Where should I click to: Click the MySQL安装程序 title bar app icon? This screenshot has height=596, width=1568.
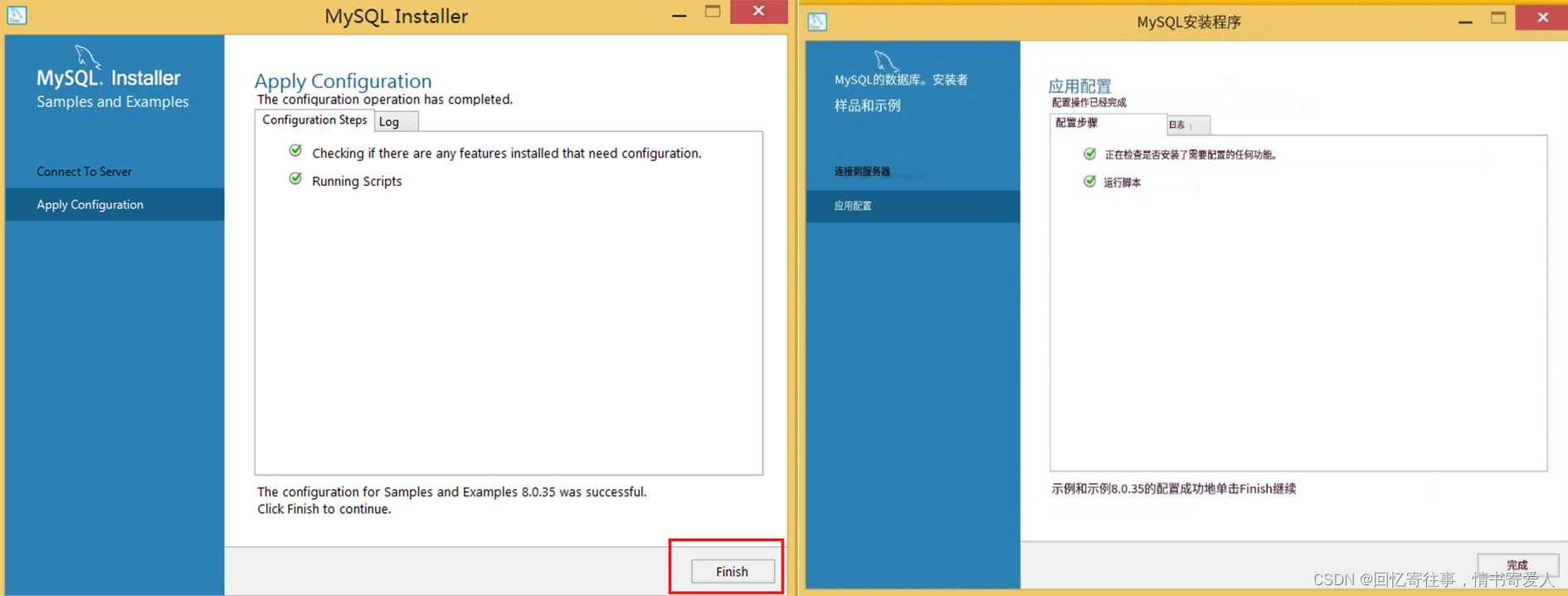pos(817,22)
